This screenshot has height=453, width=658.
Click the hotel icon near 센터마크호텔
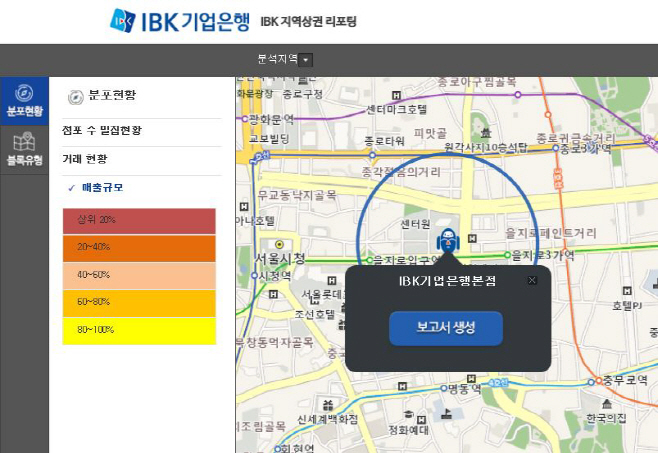point(396,96)
